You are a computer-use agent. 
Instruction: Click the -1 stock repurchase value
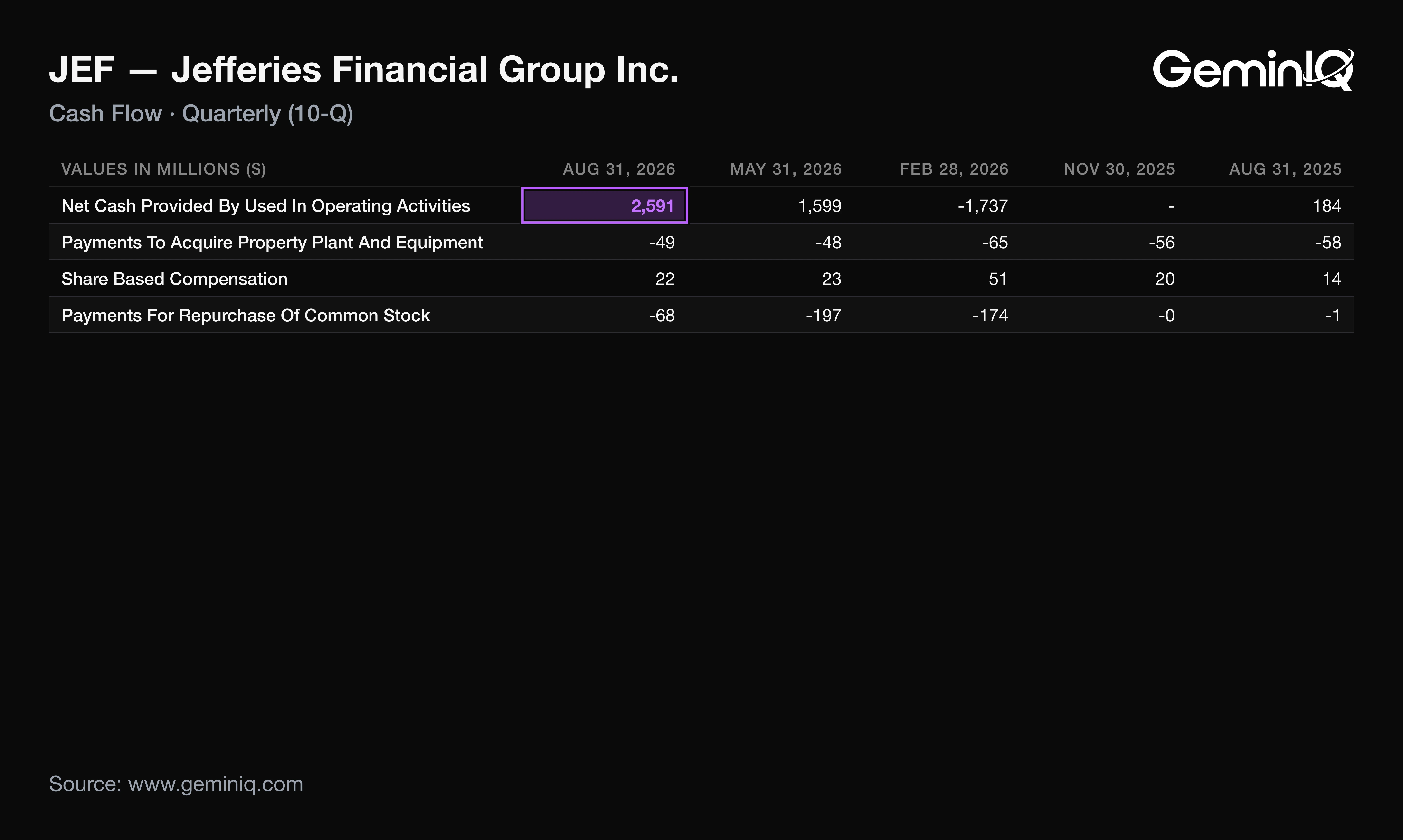tap(1333, 315)
